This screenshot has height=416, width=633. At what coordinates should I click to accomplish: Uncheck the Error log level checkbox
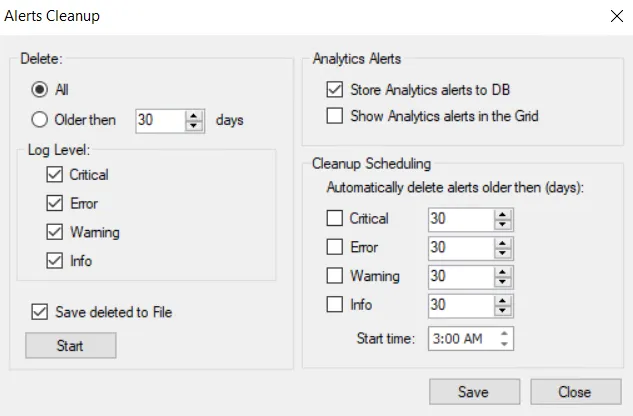(x=54, y=203)
